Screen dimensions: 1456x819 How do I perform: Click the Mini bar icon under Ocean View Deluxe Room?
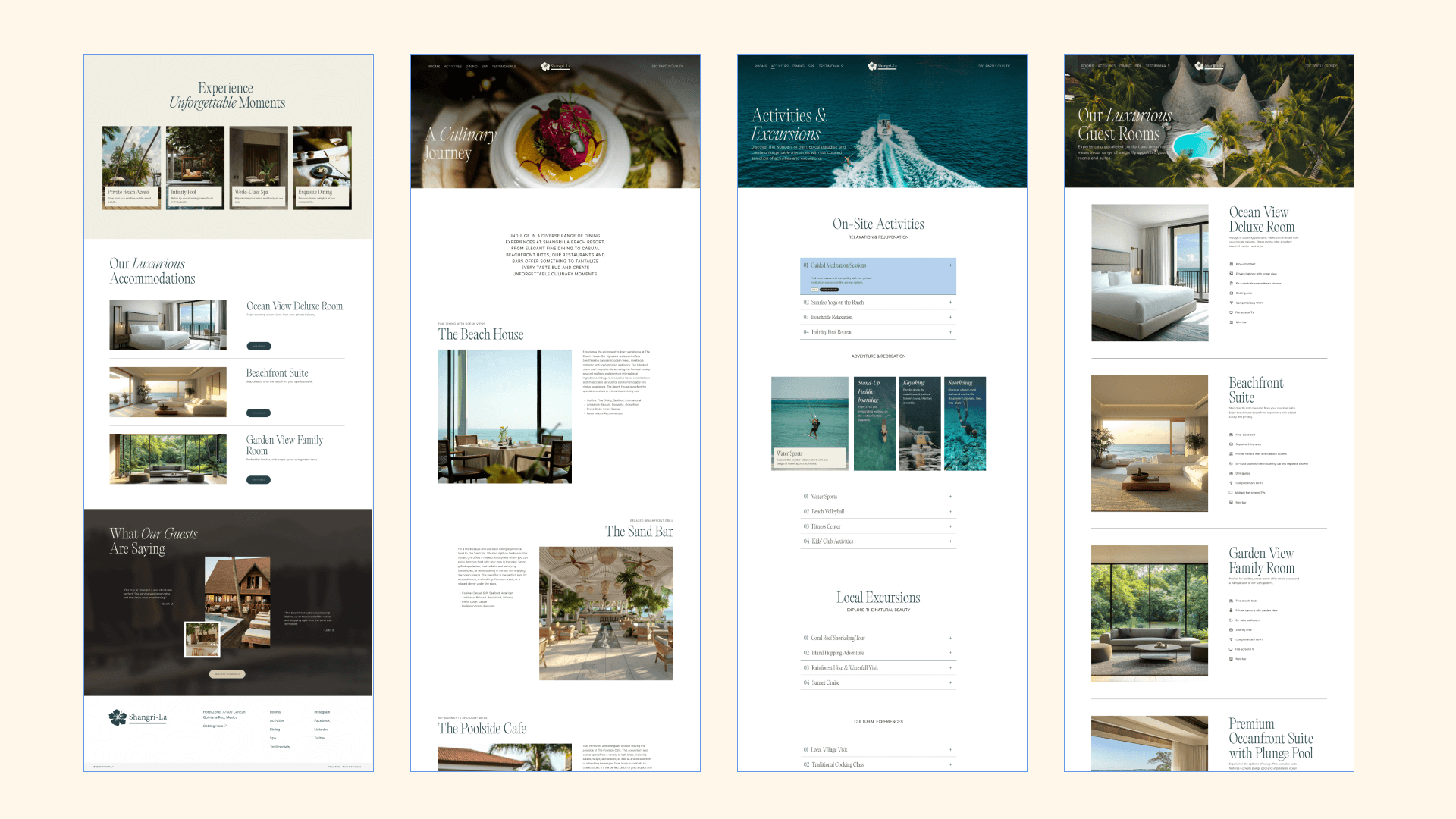click(1231, 322)
